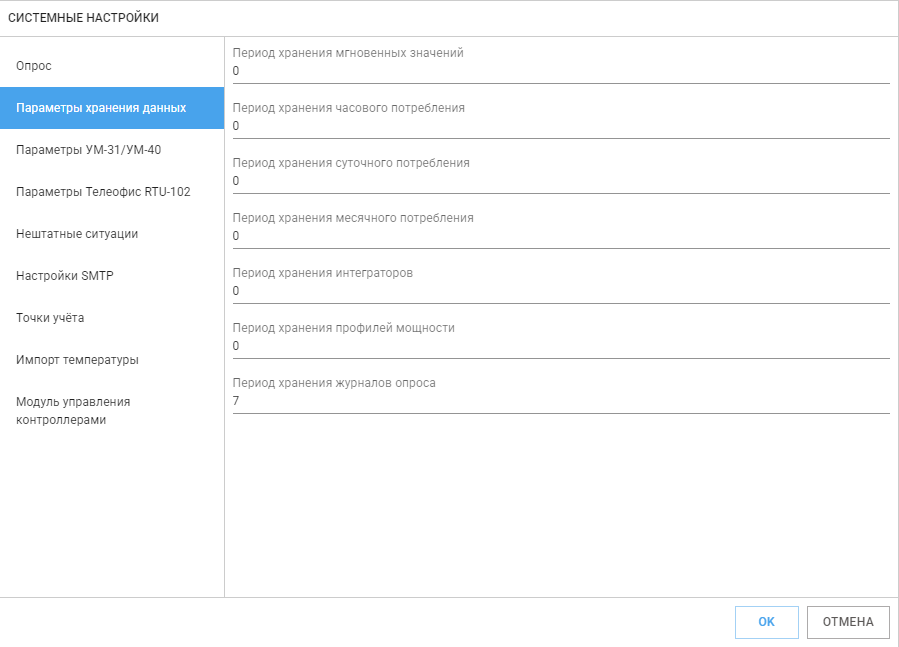899x647 pixels.
Task: Open the Точки учёта section
Action: click(112, 318)
